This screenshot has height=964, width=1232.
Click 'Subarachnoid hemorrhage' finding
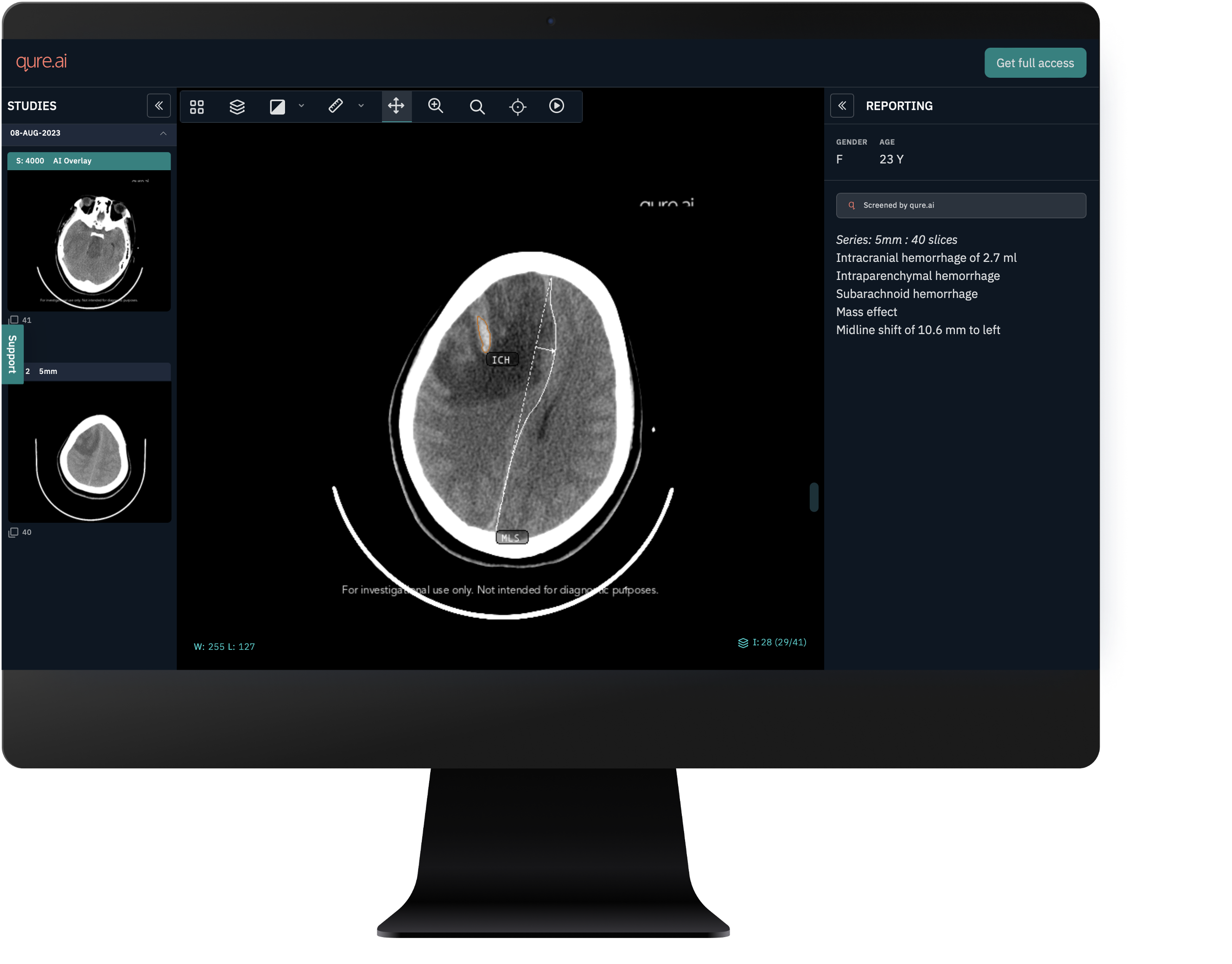[906, 294]
